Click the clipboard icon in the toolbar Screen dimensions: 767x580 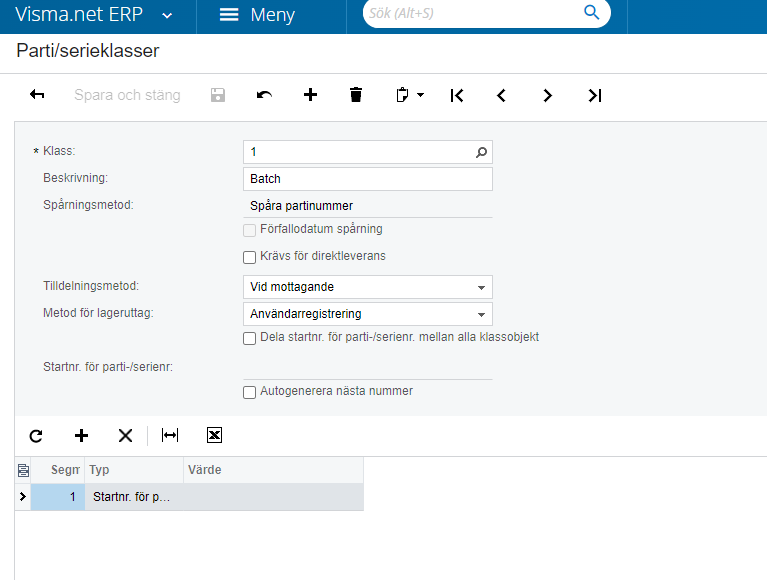(402, 94)
